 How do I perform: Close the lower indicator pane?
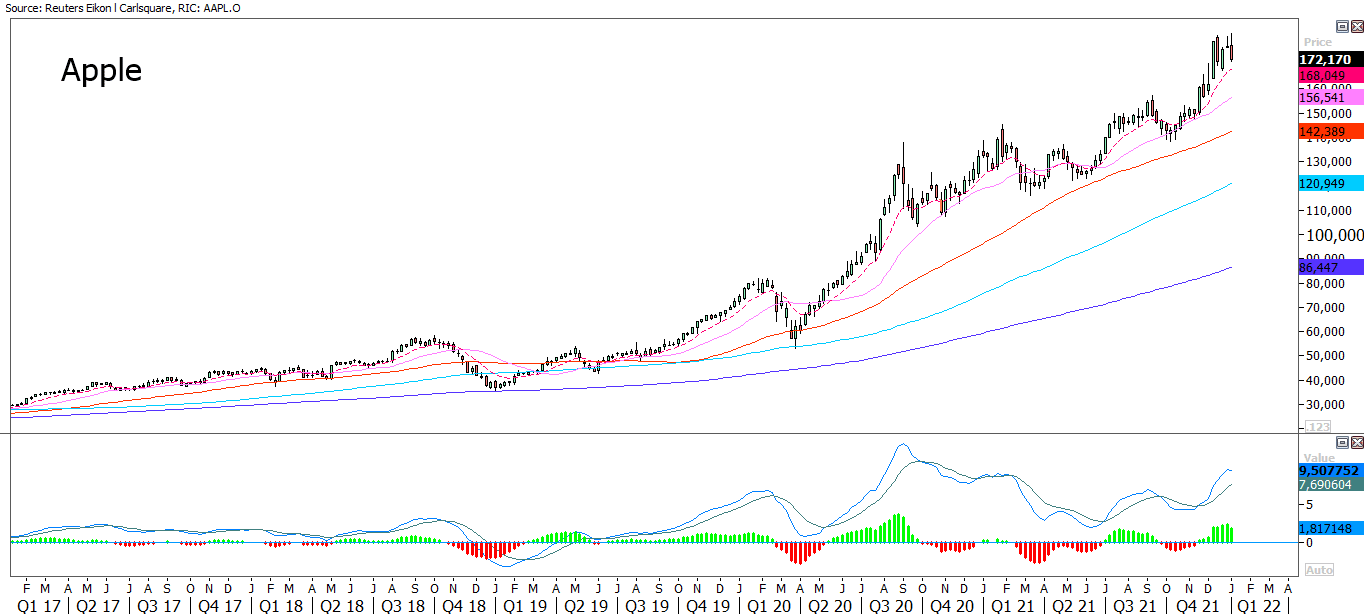pos(1356,442)
